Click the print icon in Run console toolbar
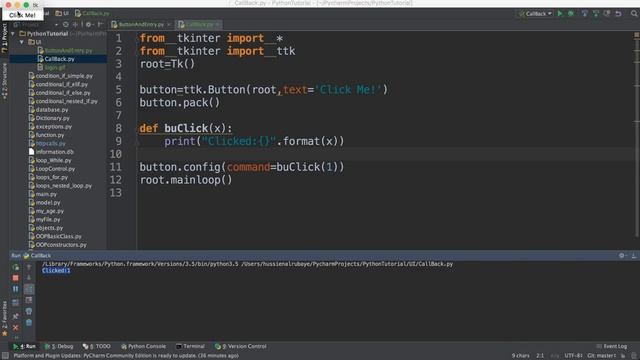Screen dimensions: 640x360 point(29,311)
